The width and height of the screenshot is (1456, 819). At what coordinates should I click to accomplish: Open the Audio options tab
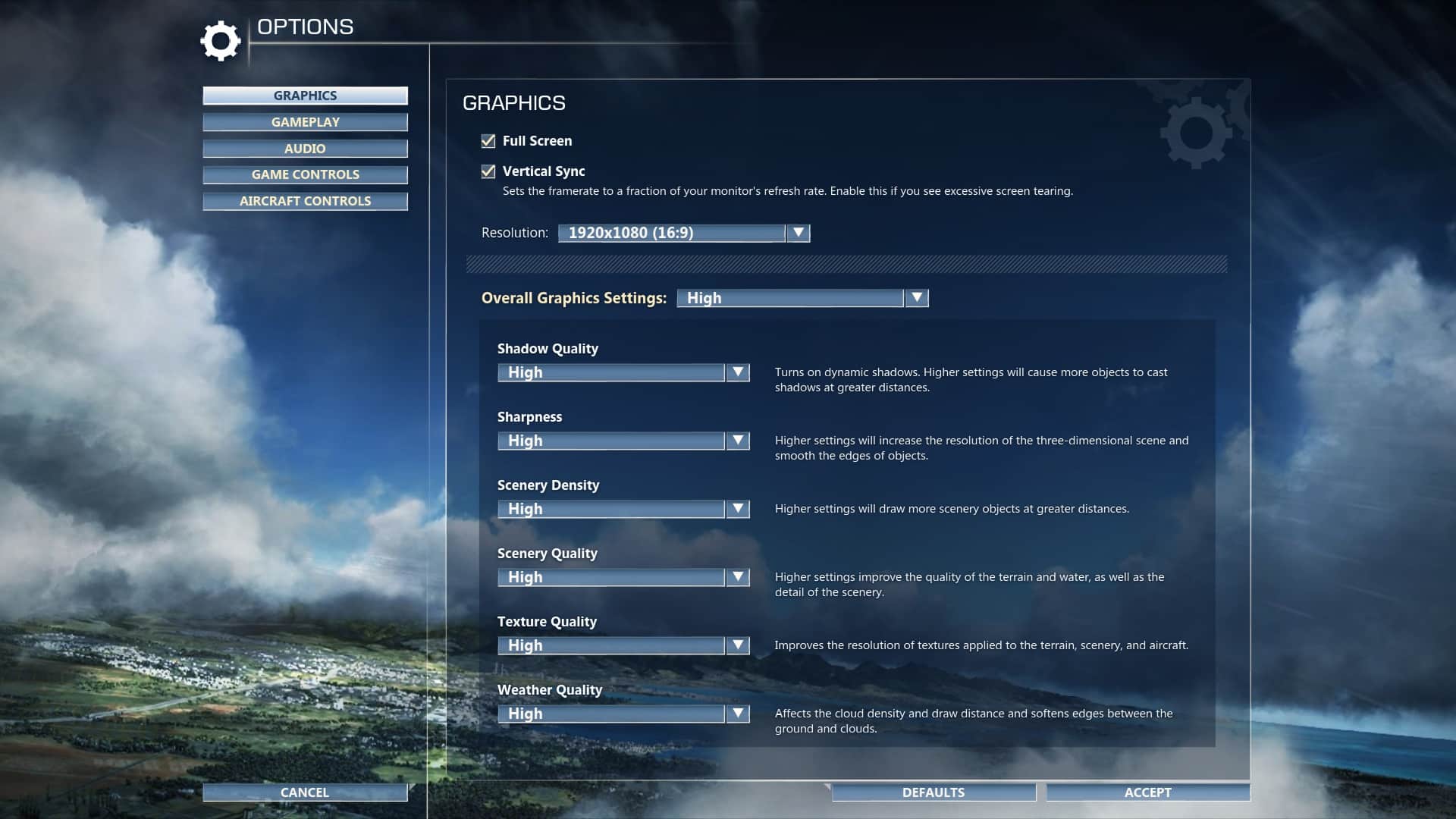[x=305, y=149]
